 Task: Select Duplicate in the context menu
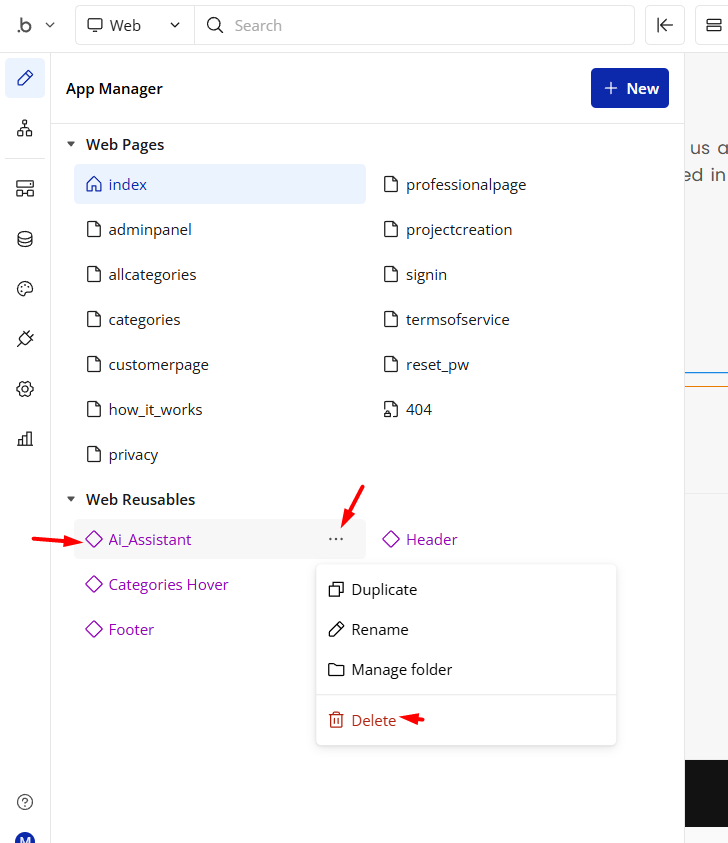pyautogui.click(x=383, y=590)
